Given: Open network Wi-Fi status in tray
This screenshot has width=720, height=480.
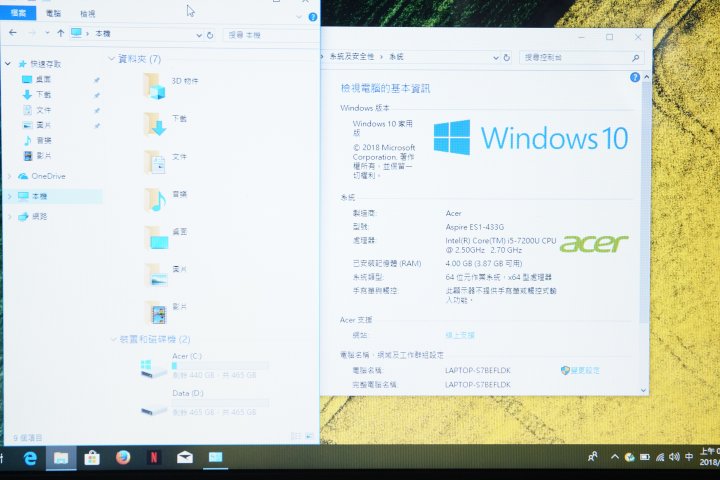Looking at the screenshot, I should (x=660, y=457).
